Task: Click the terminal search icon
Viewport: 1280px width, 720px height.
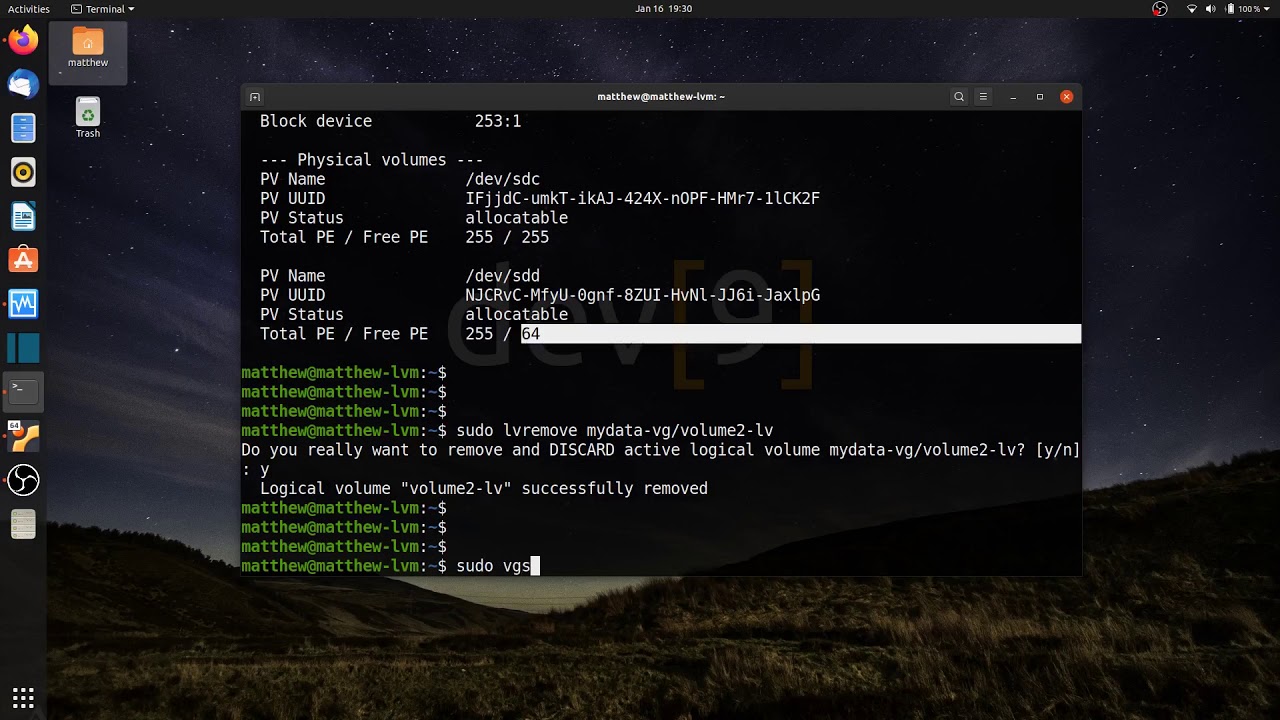Action: [x=959, y=97]
